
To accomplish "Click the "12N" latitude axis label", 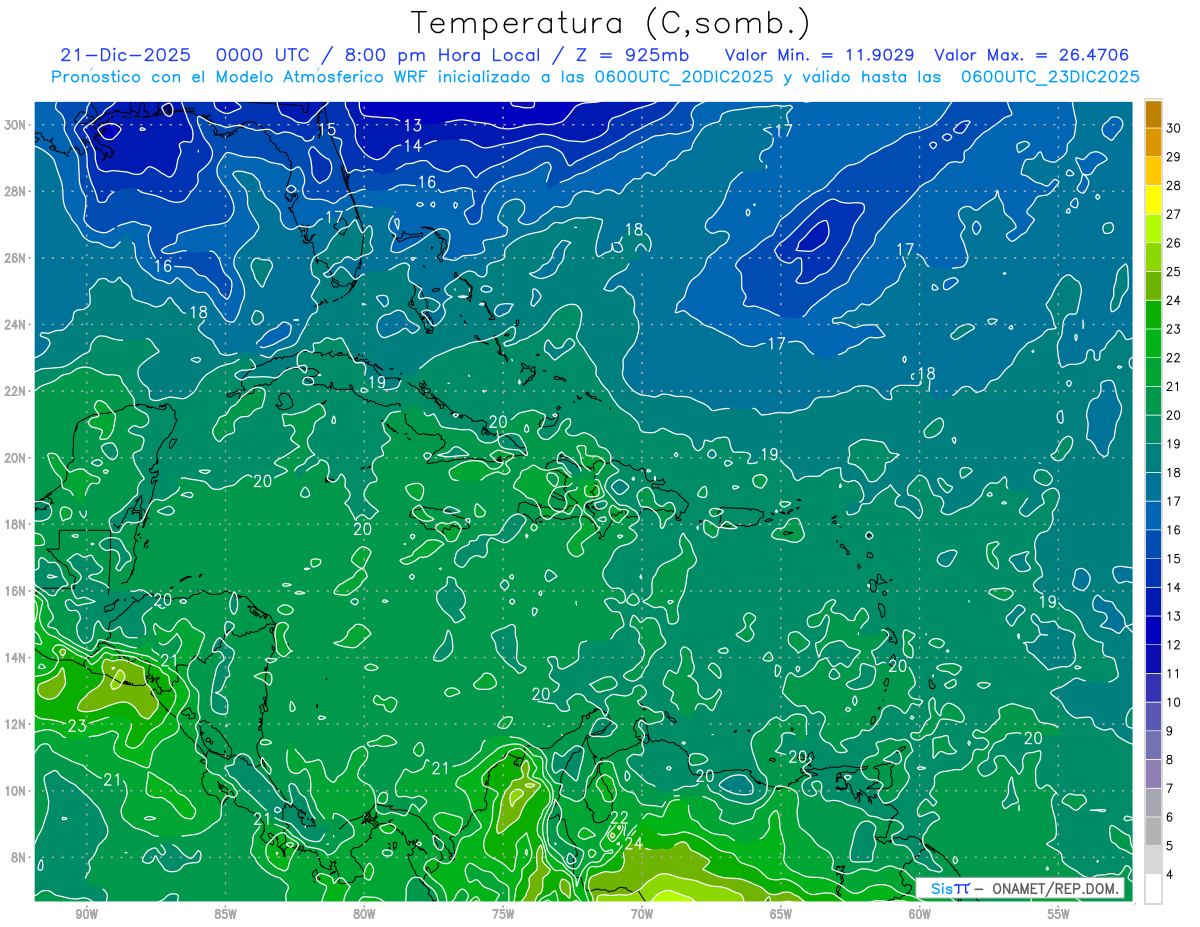I will [x=17, y=724].
